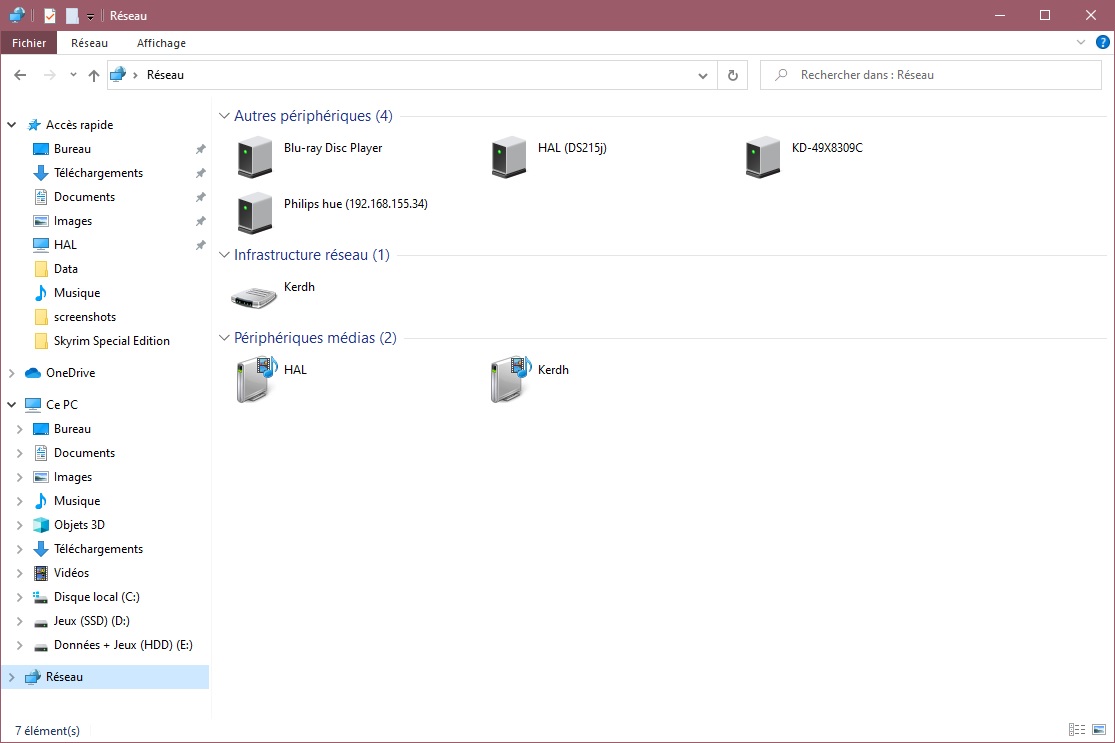The width and height of the screenshot is (1115, 743).
Task: Expand the OneDrive tree node
Action: click(11, 373)
